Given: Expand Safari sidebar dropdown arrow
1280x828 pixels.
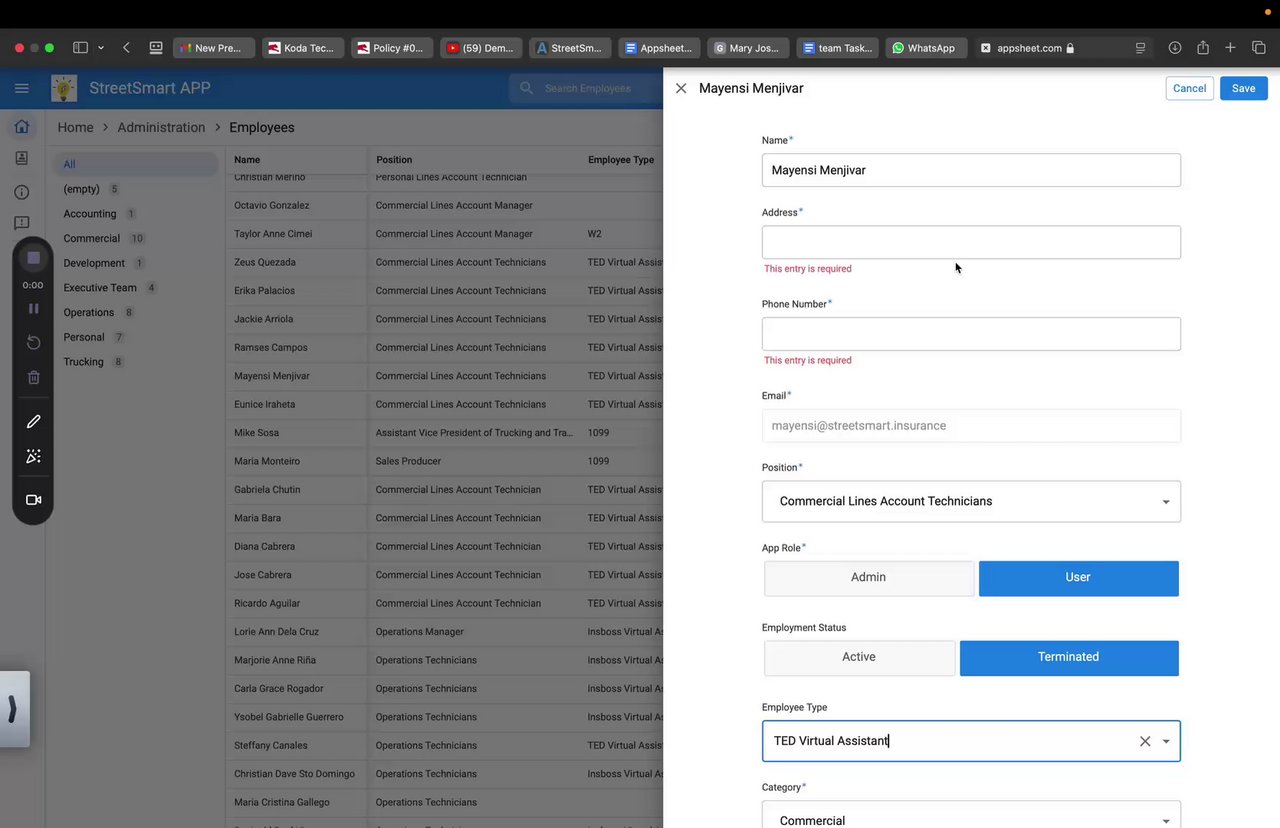Looking at the screenshot, I should point(101,48).
